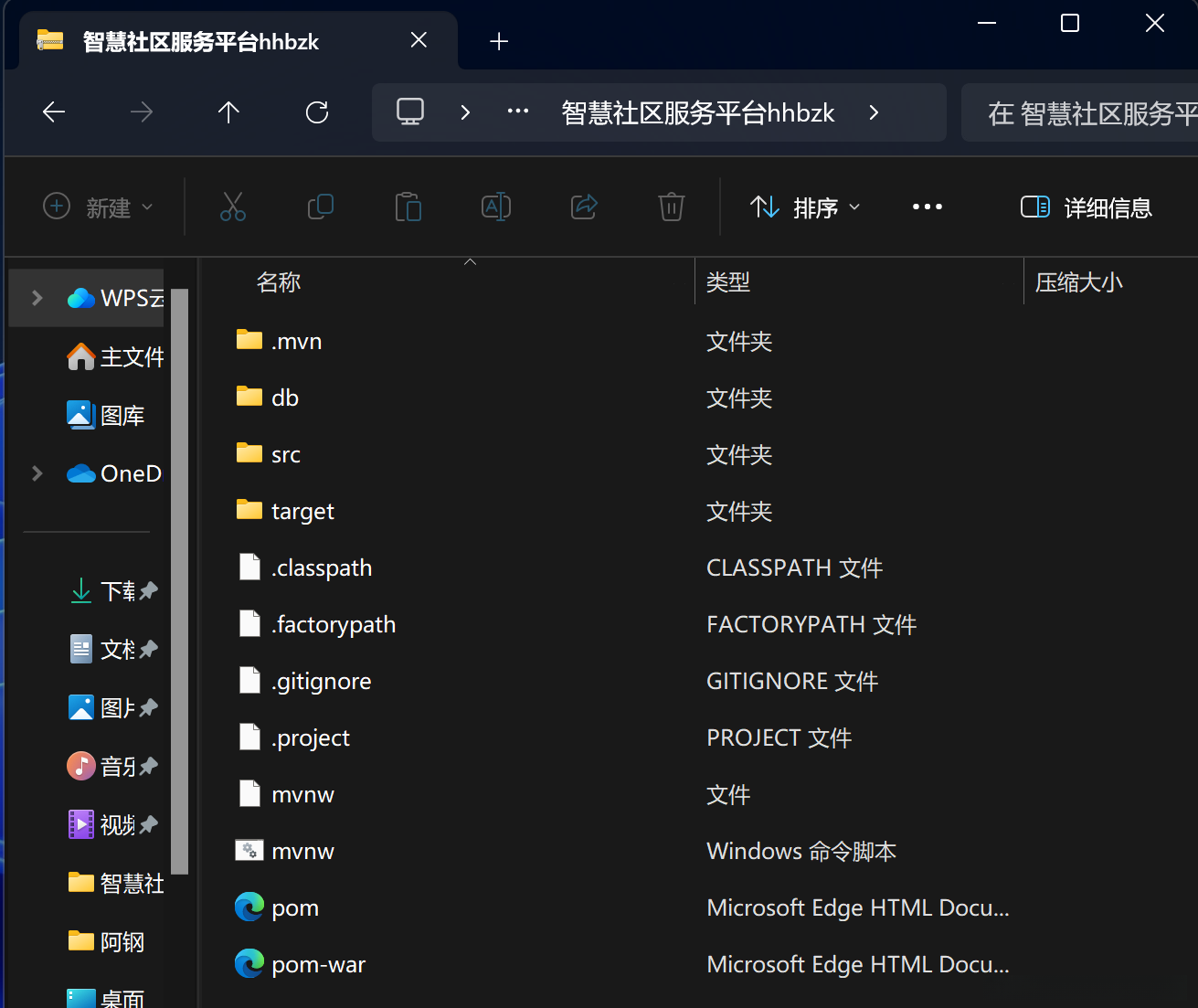Click the search box input field
This screenshot has height=1008, width=1198.
[1087, 112]
